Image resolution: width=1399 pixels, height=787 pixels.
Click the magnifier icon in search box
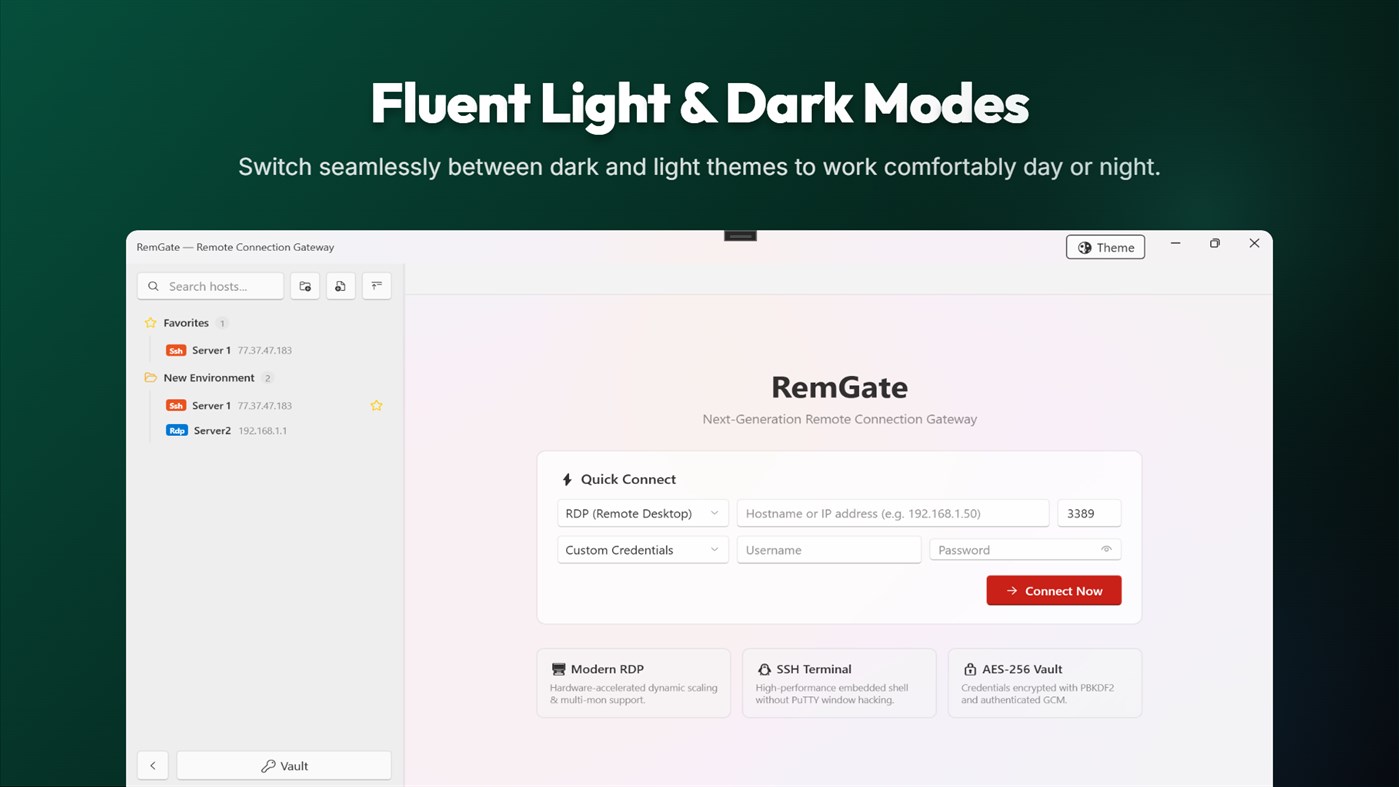click(x=153, y=286)
